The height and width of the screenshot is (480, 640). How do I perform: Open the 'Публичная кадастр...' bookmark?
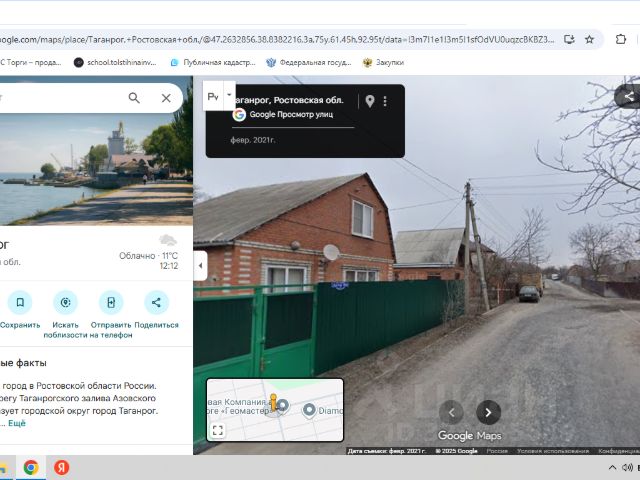[213, 62]
